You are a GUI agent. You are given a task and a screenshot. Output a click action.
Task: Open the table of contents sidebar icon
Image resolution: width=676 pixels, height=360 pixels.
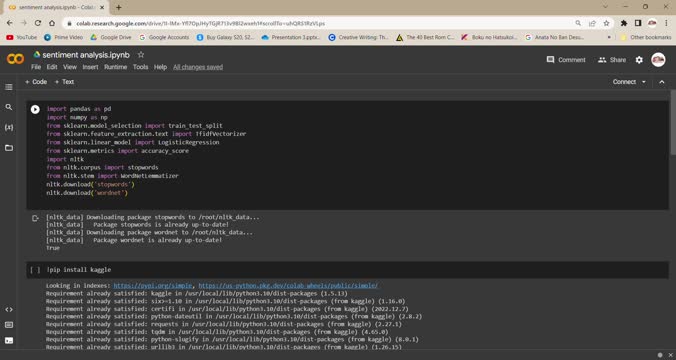tap(9, 87)
